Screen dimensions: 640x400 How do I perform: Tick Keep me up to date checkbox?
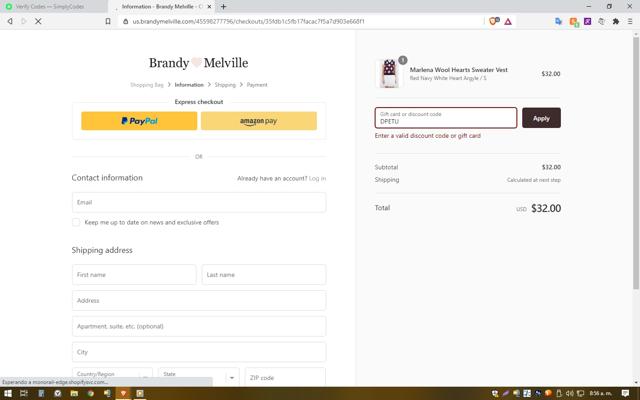click(76, 222)
